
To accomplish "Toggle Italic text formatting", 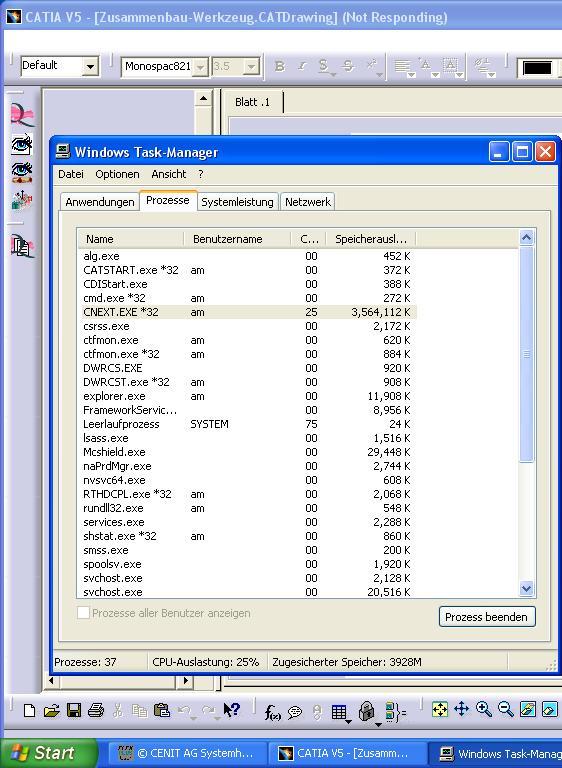I will click(x=302, y=66).
